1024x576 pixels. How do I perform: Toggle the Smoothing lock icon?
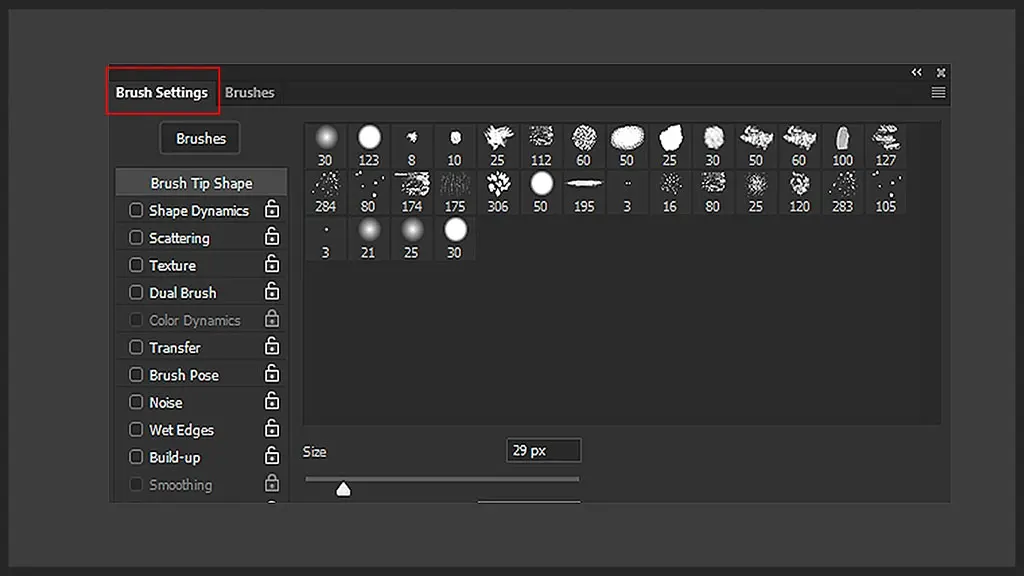pyautogui.click(x=272, y=484)
